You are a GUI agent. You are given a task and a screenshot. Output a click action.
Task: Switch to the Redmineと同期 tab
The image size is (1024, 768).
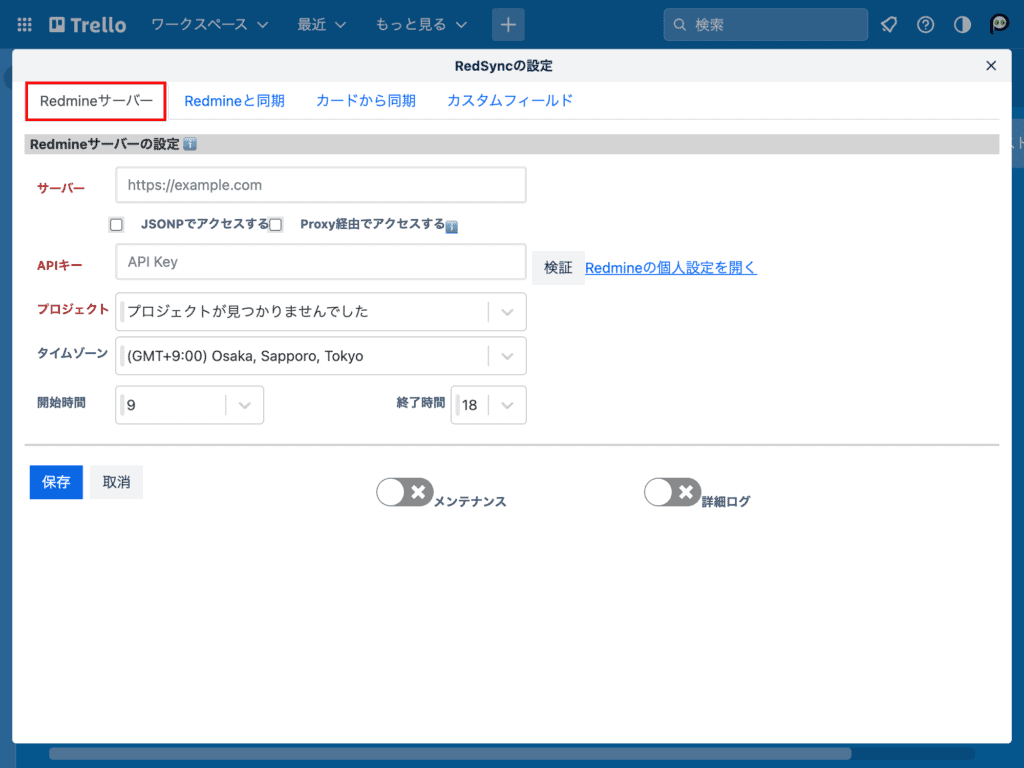coord(234,100)
